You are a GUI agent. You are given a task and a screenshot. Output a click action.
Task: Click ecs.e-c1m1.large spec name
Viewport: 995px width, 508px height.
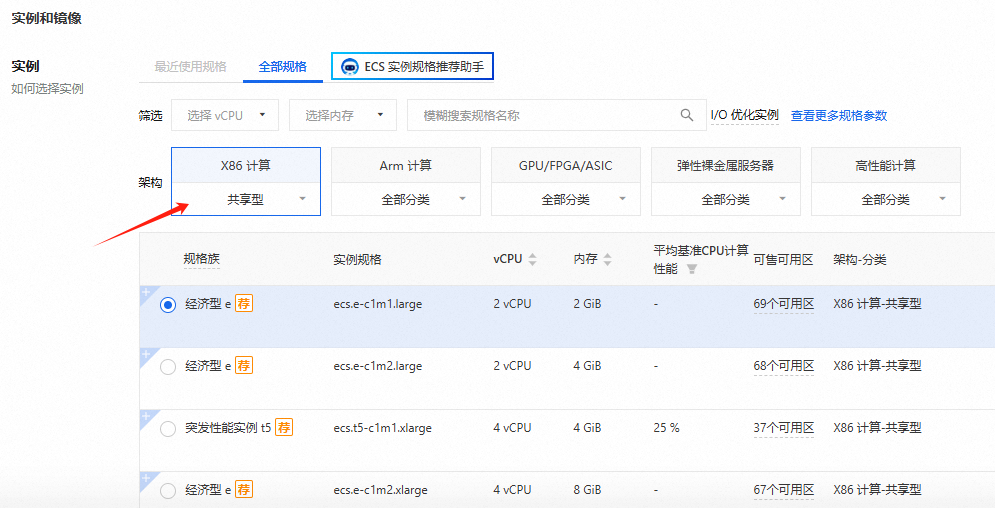coord(378,304)
